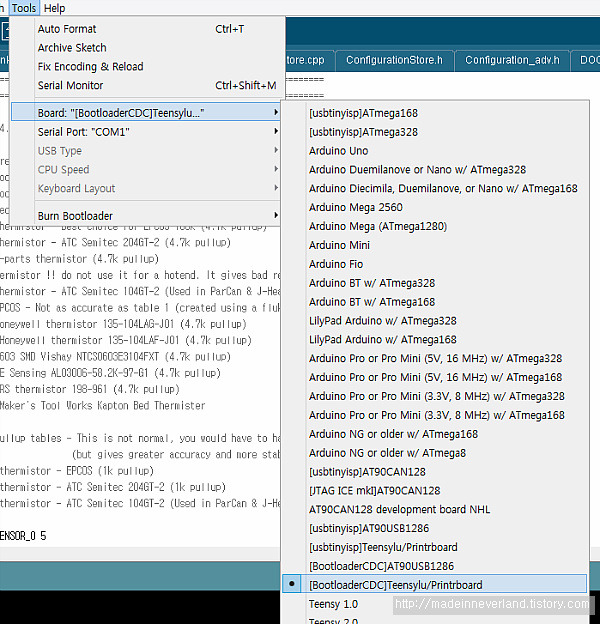The width and height of the screenshot is (600, 624).
Task: Select Pro Mini 3.3V 8 MHz ATmega328
Action: pyautogui.click(x=434, y=396)
